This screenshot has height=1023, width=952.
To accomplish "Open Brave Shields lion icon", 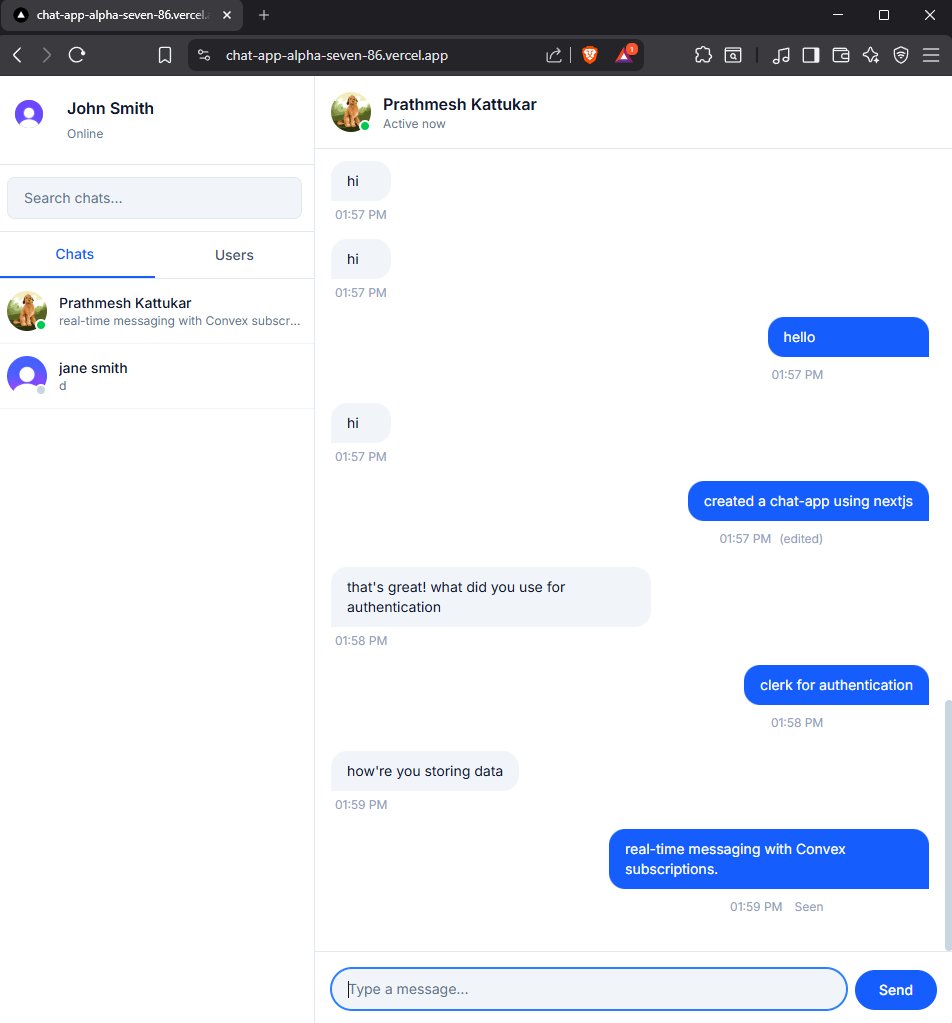I will click(590, 55).
